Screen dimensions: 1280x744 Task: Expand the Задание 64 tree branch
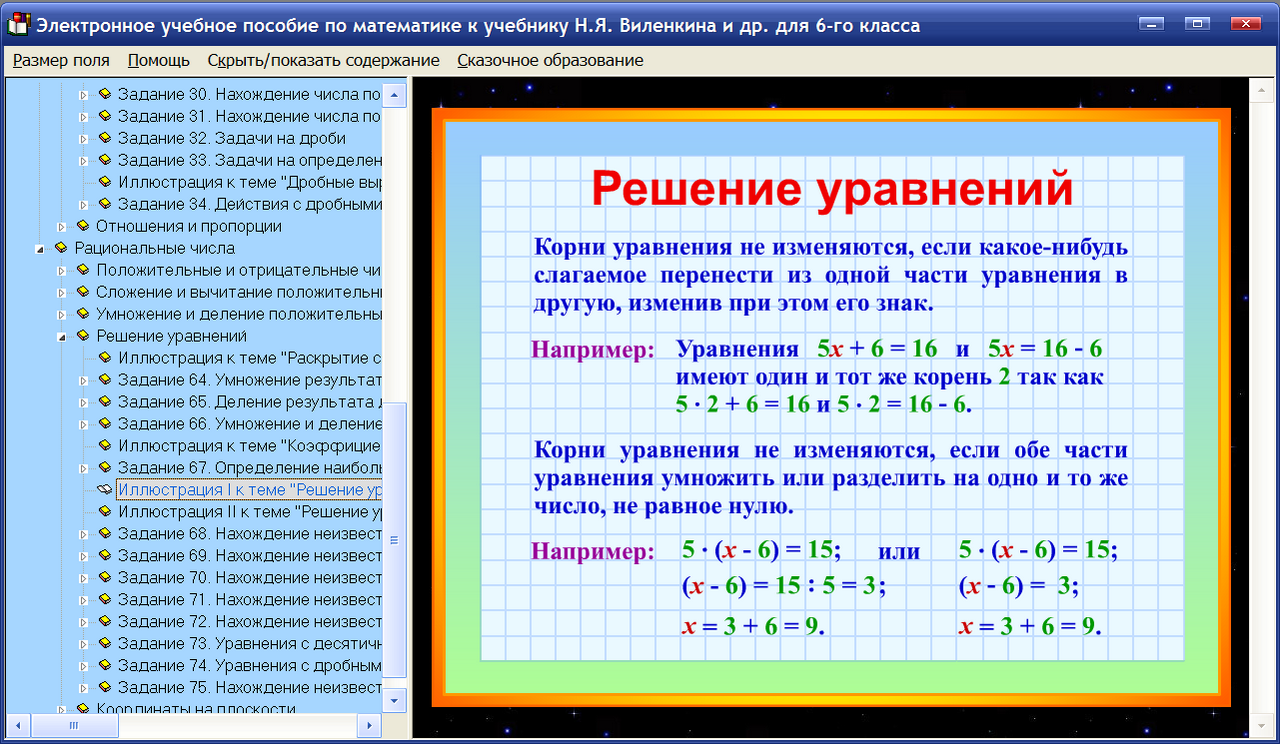pos(84,379)
